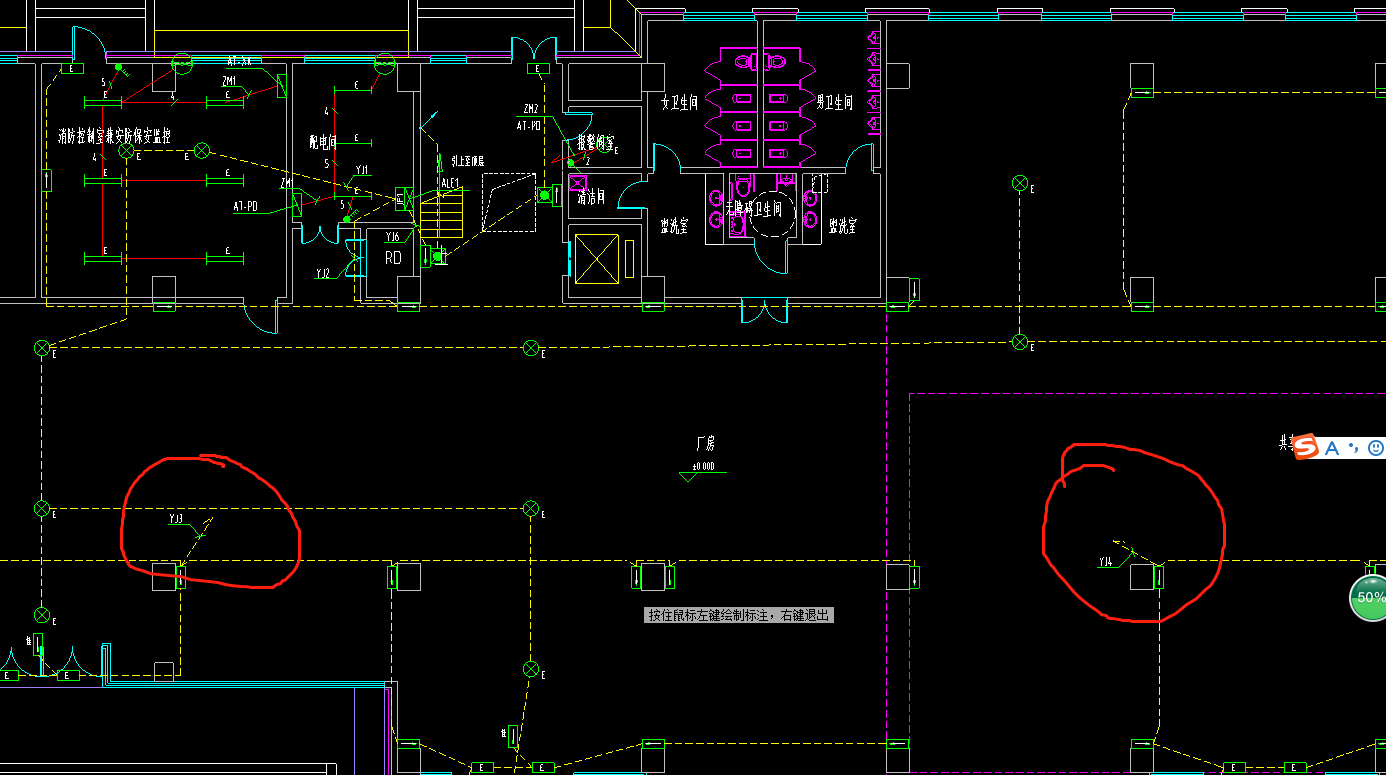Screen dimensions: 1386x775
Task: Select the 男卫生间 room label
Action: coord(834,102)
